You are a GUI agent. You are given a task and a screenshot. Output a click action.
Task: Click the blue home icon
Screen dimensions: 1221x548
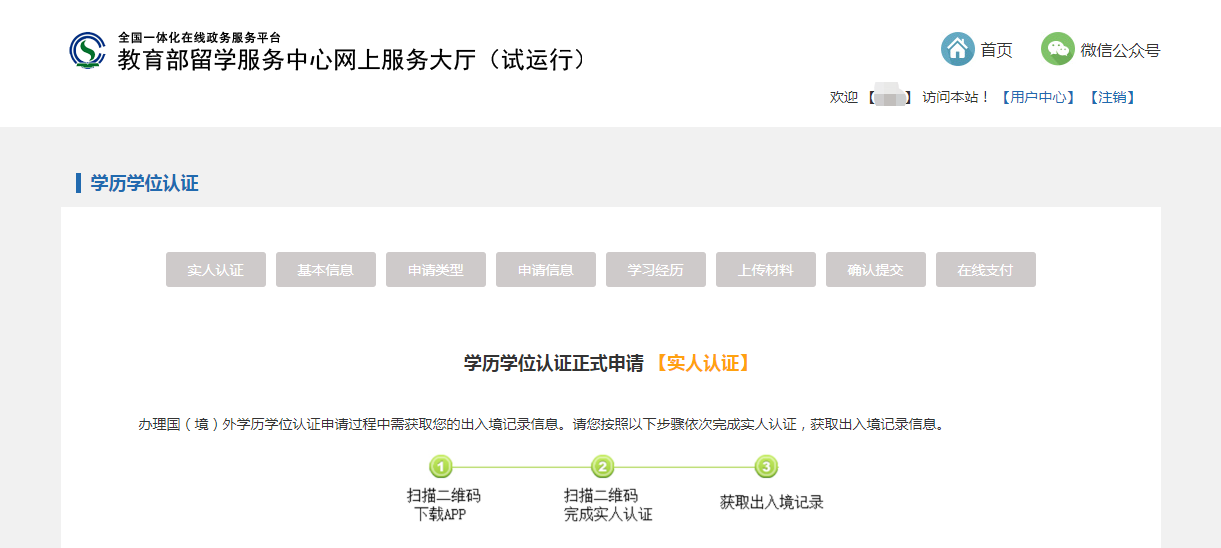(957, 49)
